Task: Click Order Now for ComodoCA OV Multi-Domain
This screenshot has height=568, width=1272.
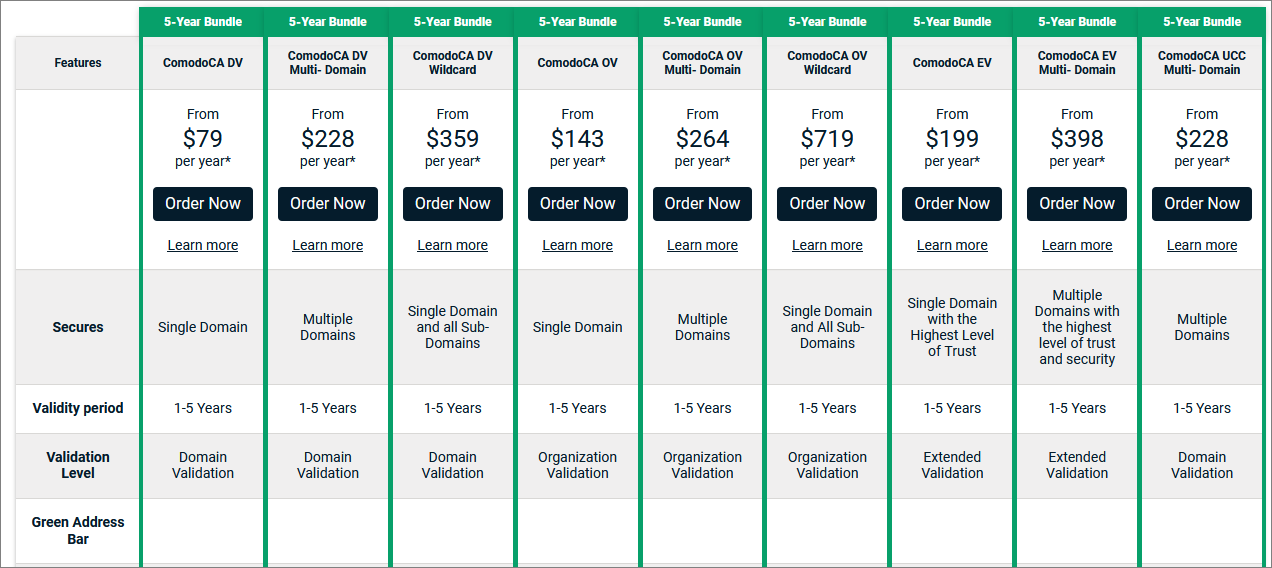Action: pyautogui.click(x=702, y=203)
